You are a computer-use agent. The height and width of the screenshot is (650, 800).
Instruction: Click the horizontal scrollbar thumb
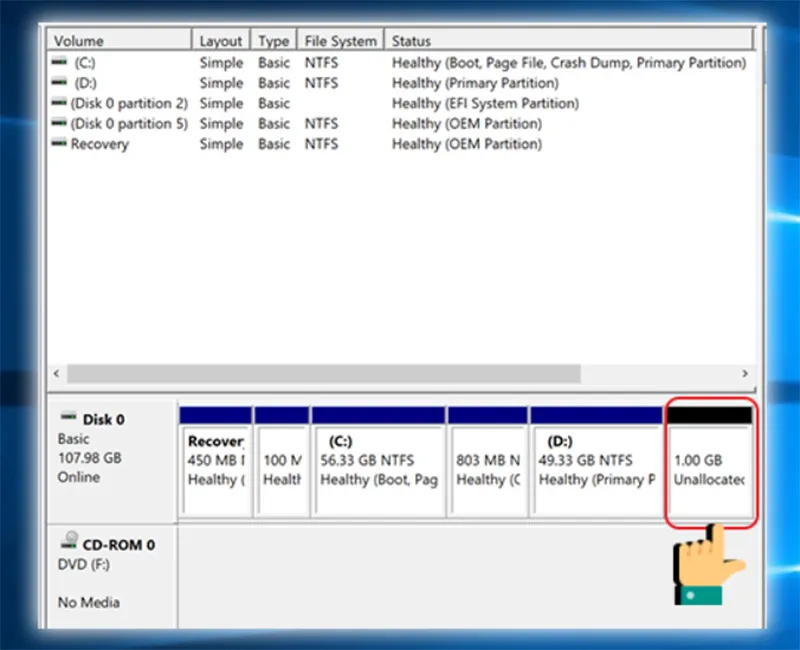tap(323, 373)
